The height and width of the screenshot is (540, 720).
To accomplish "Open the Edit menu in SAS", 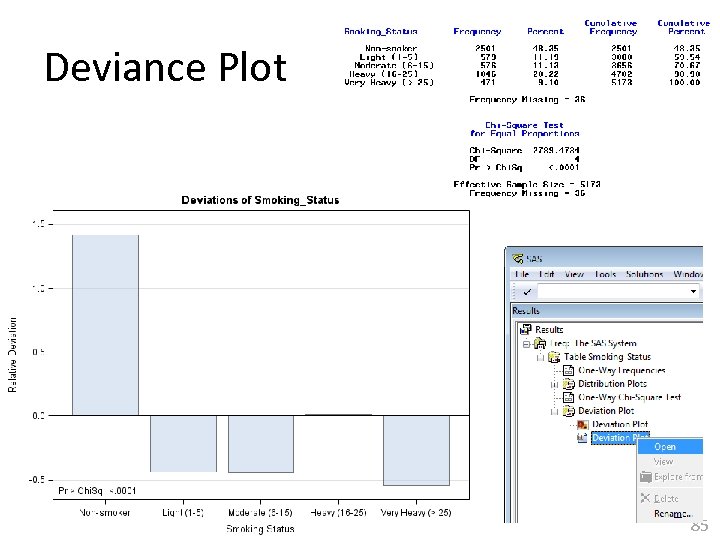I will click(x=546, y=274).
